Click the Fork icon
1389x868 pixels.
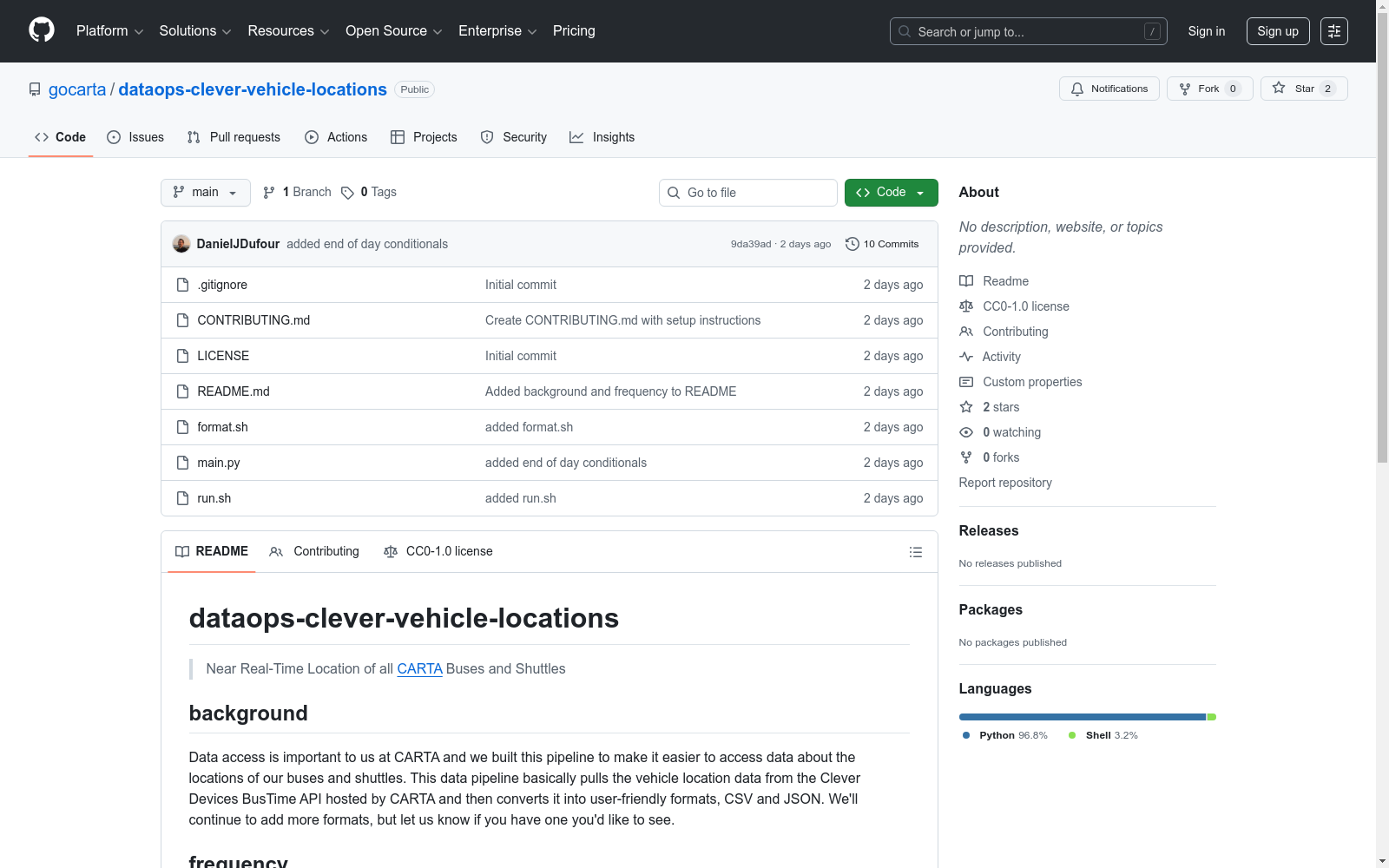click(x=1185, y=89)
